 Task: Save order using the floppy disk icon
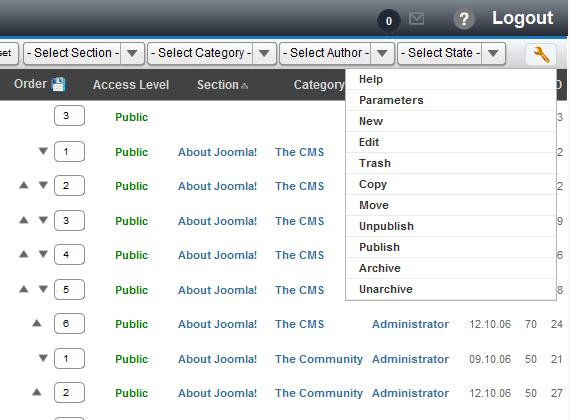pos(58,84)
